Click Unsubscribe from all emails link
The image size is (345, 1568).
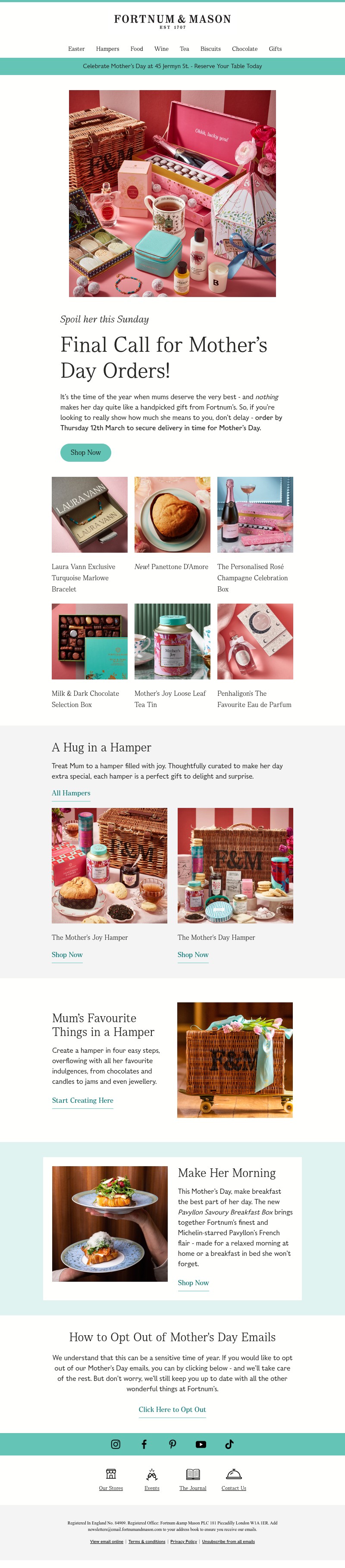[228, 1541]
